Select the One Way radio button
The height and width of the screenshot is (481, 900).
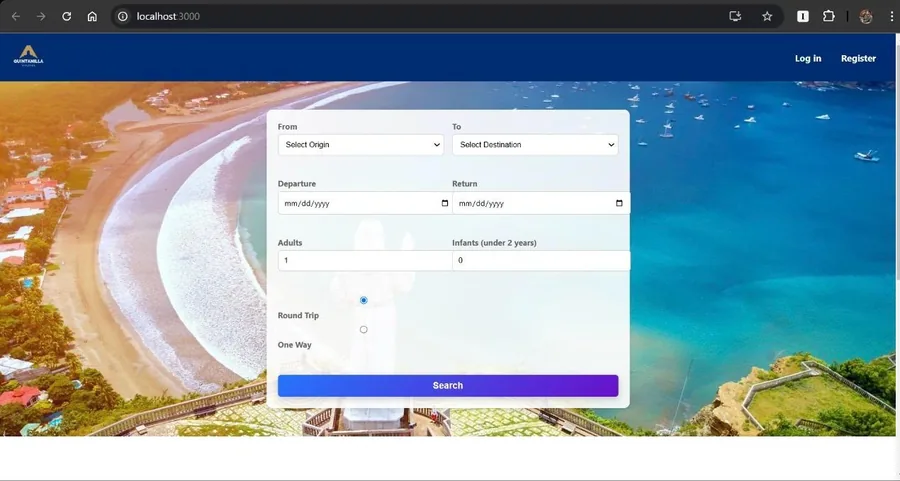[x=363, y=329]
